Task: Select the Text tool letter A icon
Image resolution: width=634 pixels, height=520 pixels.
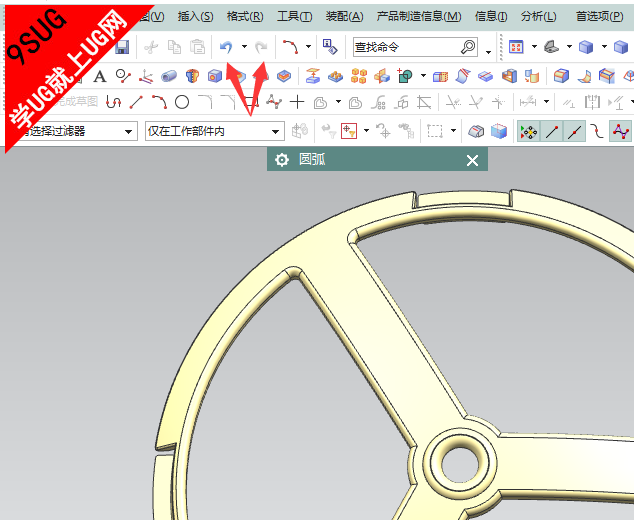Action: pos(100,76)
